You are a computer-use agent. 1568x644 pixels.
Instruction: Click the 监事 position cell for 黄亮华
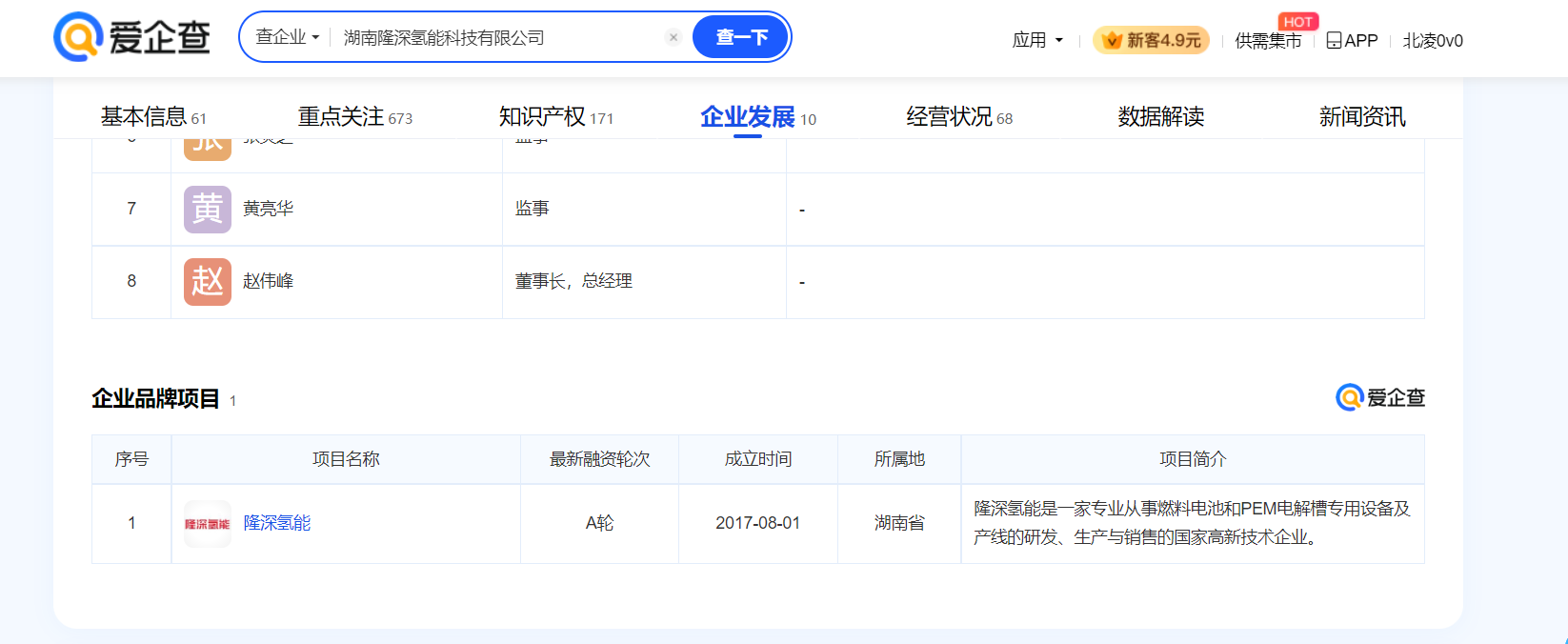click(644, 210)
